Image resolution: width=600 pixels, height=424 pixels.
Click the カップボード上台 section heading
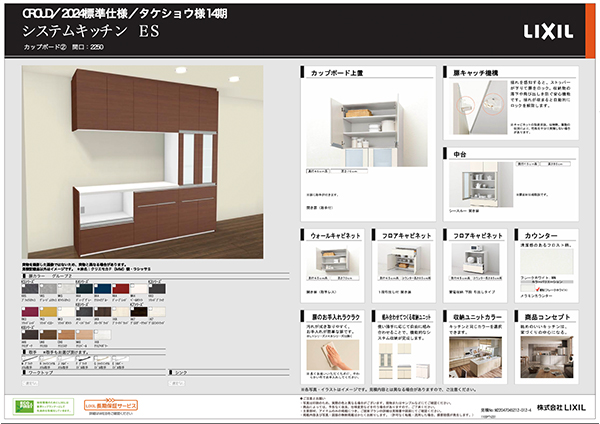[337, 73]
